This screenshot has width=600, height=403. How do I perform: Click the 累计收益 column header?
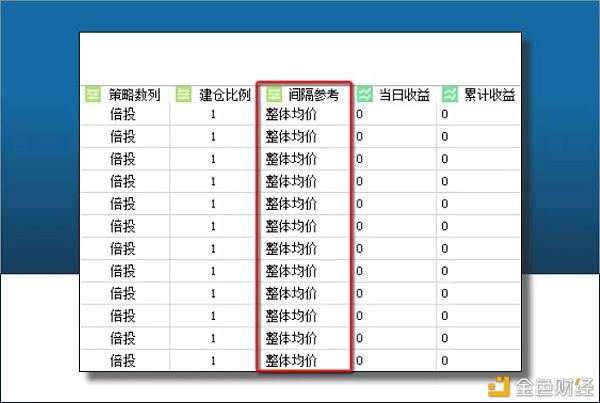click(490, 95)
